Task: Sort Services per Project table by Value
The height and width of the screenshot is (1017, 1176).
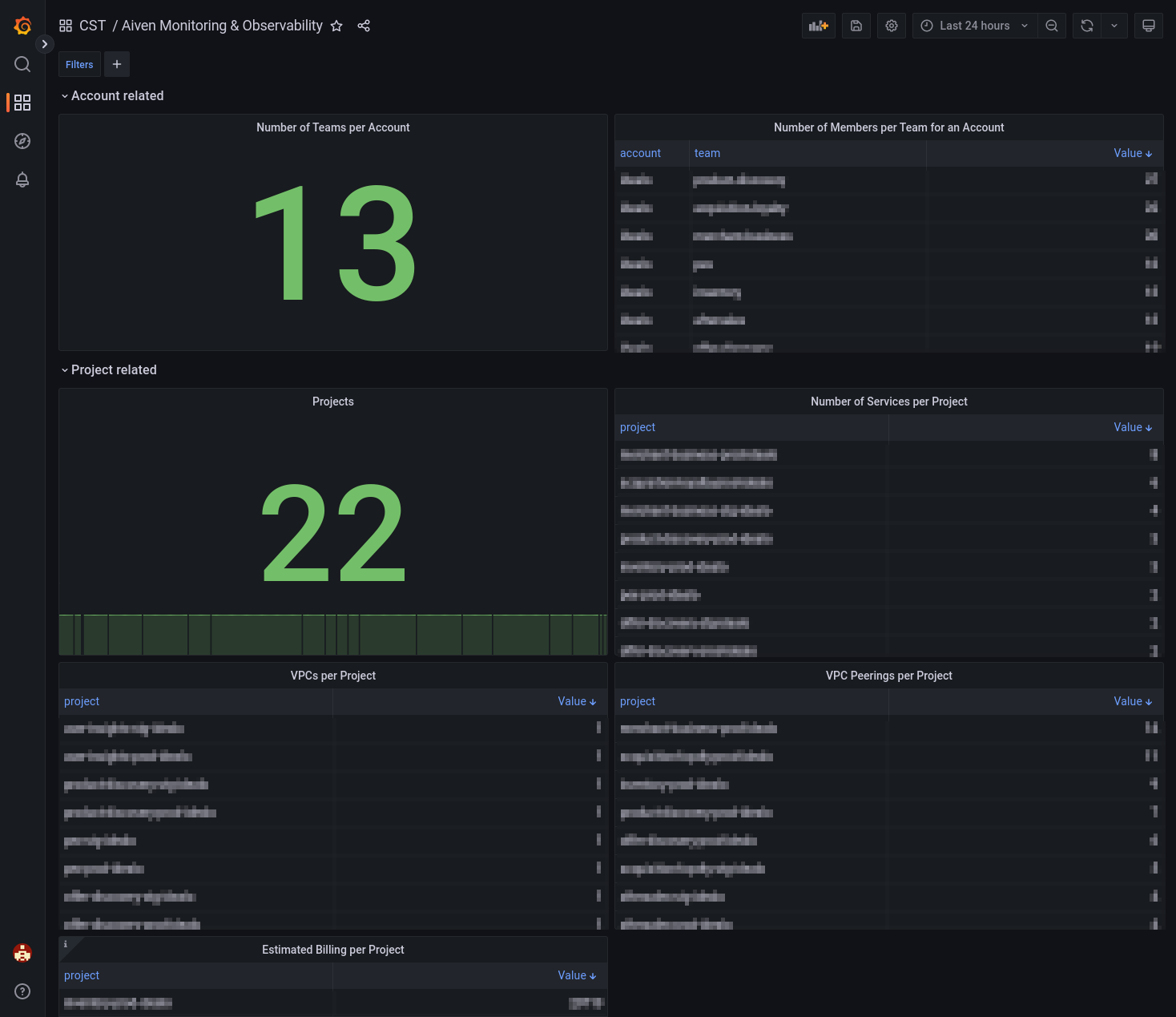Action: point(1133,427)
